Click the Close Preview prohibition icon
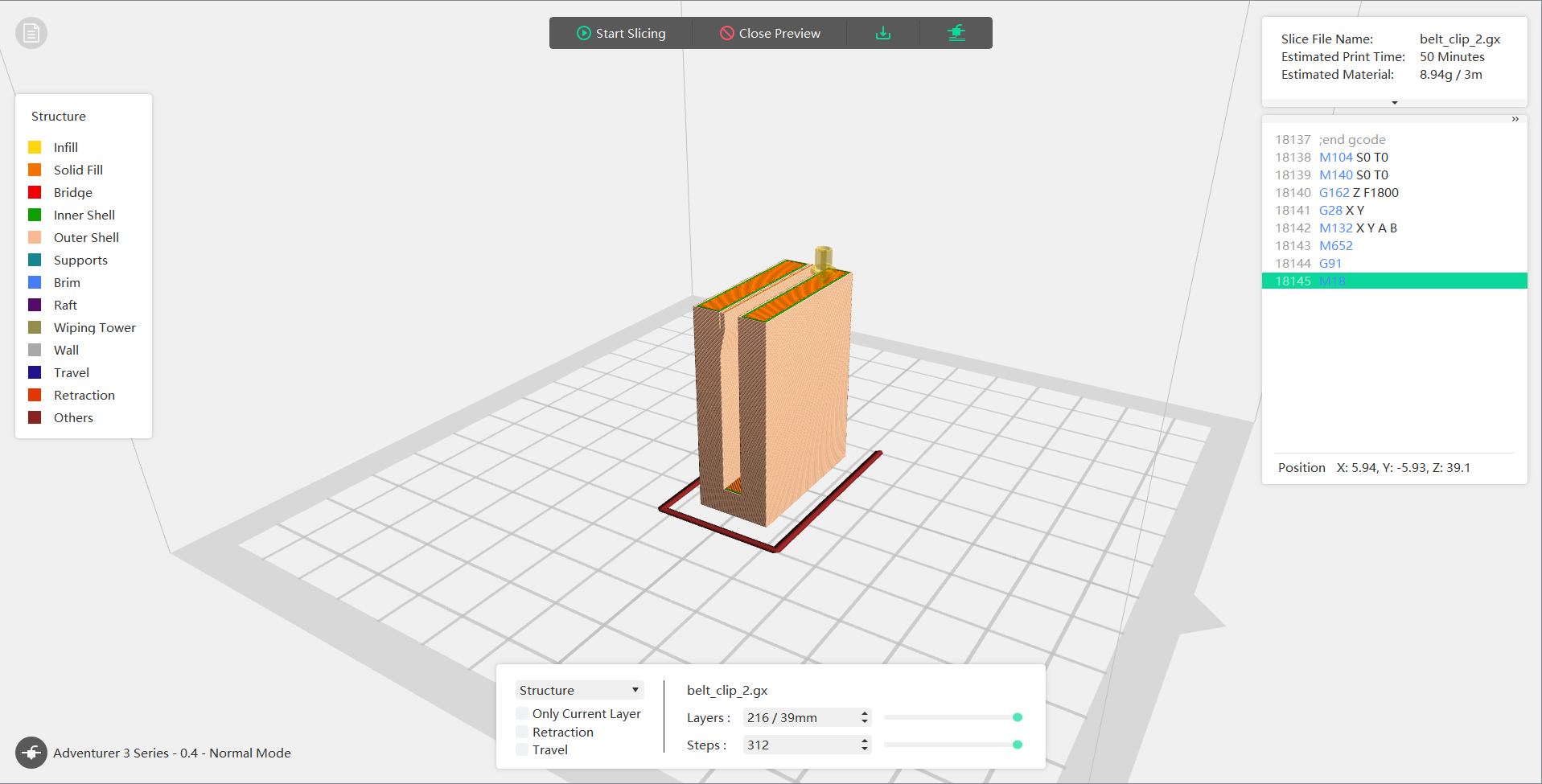Screen dimensions: 1542x784 726,33
